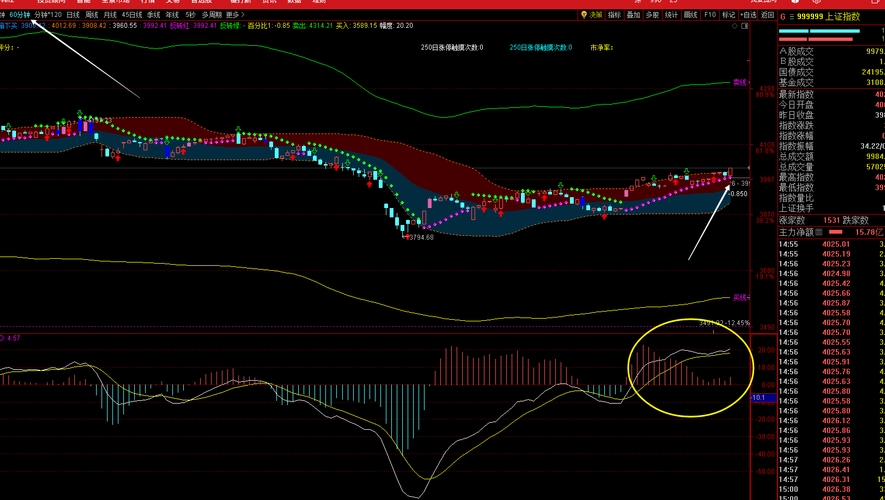Open the 数据 menu in top bar
This screenshot has width=885, height=500.
294,2
